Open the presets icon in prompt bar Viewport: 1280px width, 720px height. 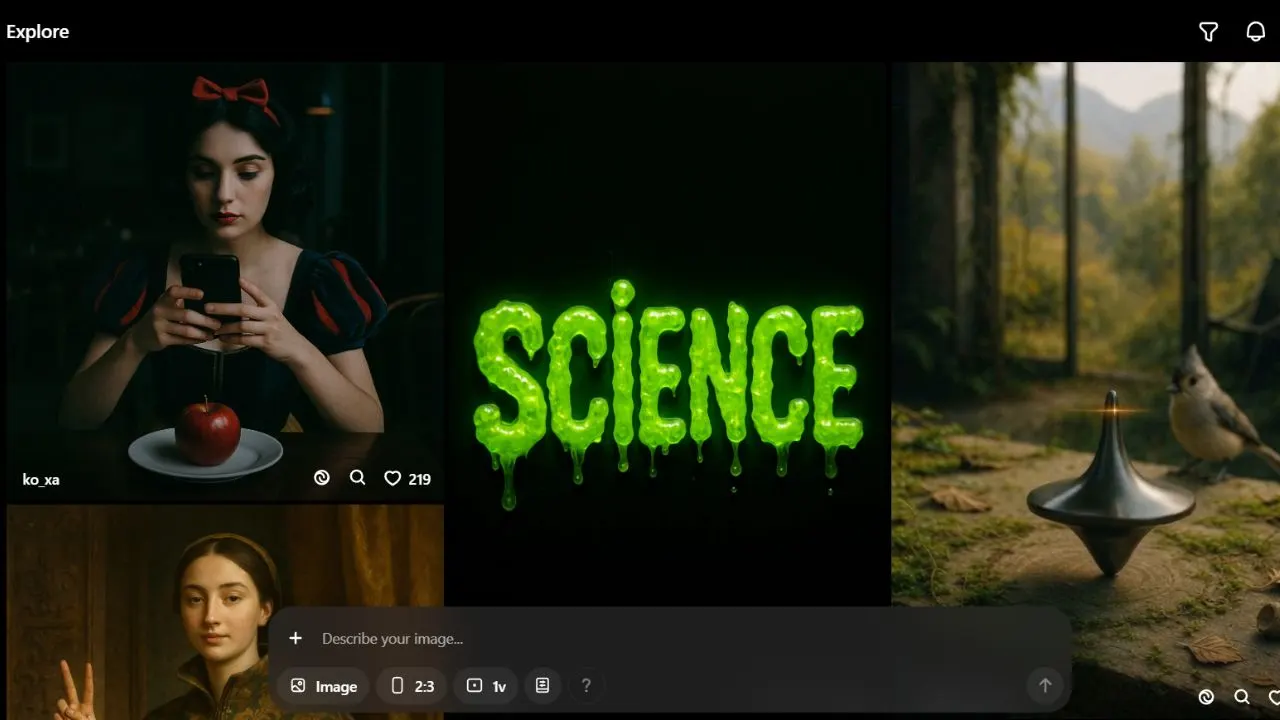[542, 686]
